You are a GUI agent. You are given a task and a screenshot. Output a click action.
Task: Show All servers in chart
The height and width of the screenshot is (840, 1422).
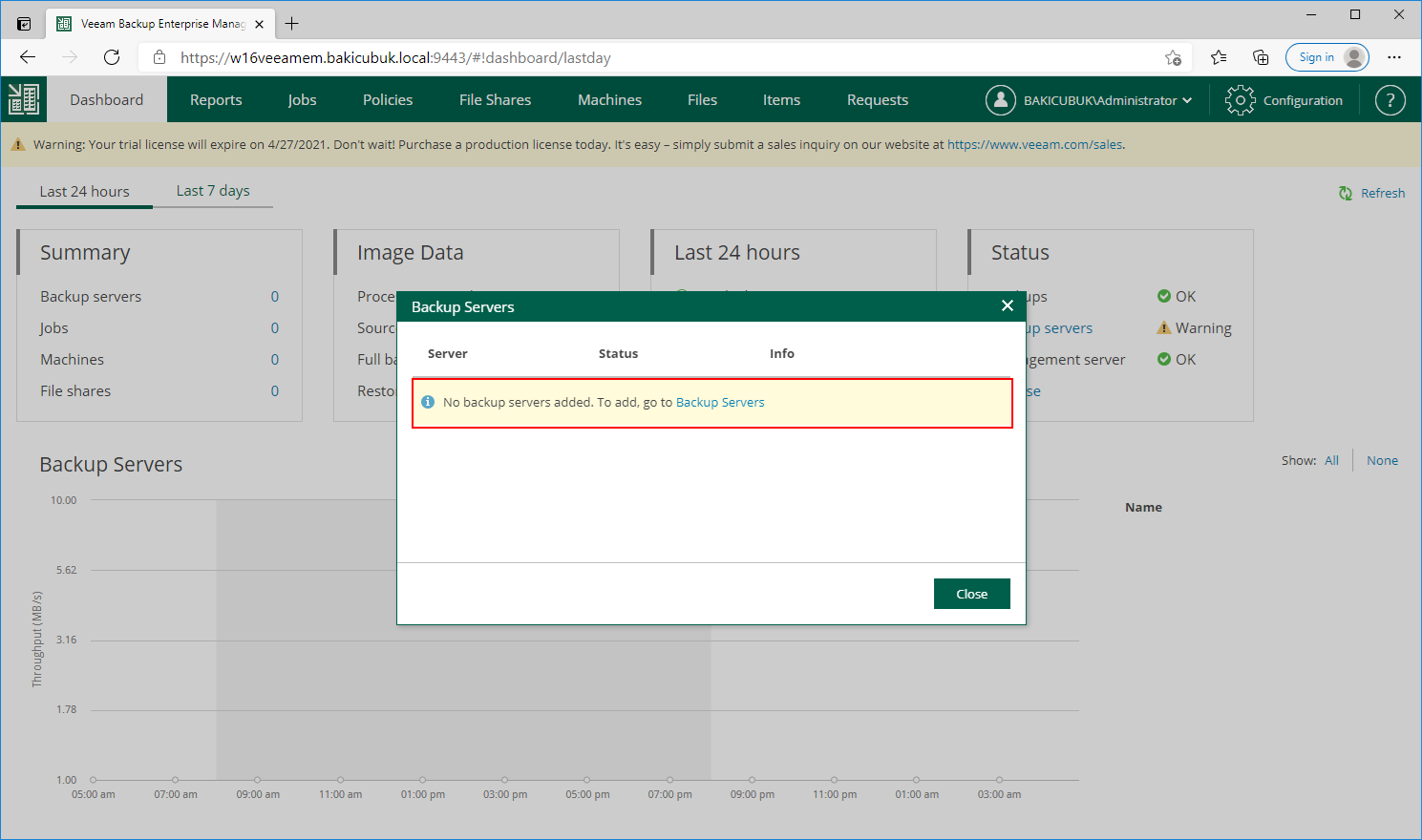(x=1331, y=461)
